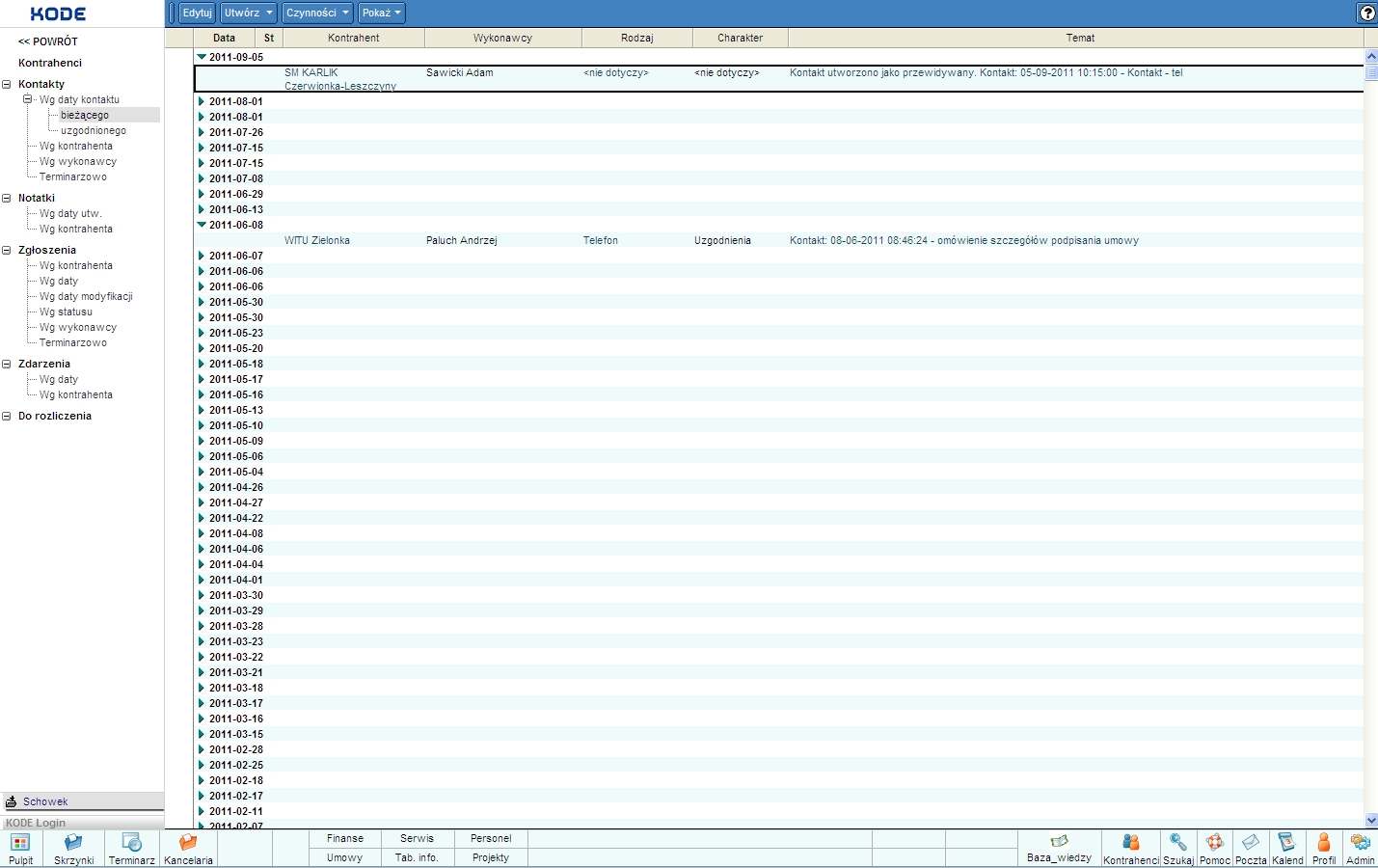Image resolution: width=1378 pixels, height=868 pixels.
Task: Sort by the Wykonawcy column header
Action: (x=503, y=38)
